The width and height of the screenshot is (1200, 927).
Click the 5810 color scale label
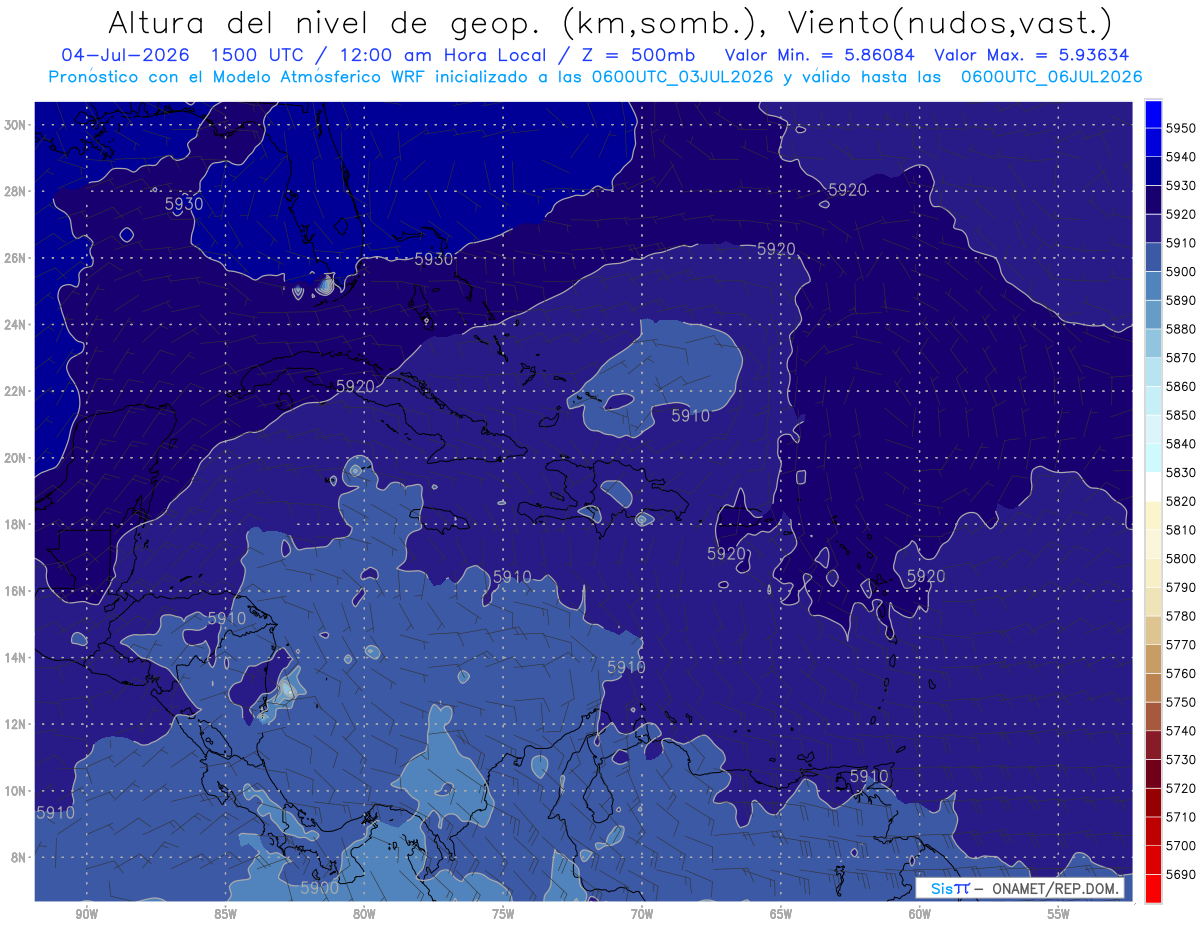1181,529
